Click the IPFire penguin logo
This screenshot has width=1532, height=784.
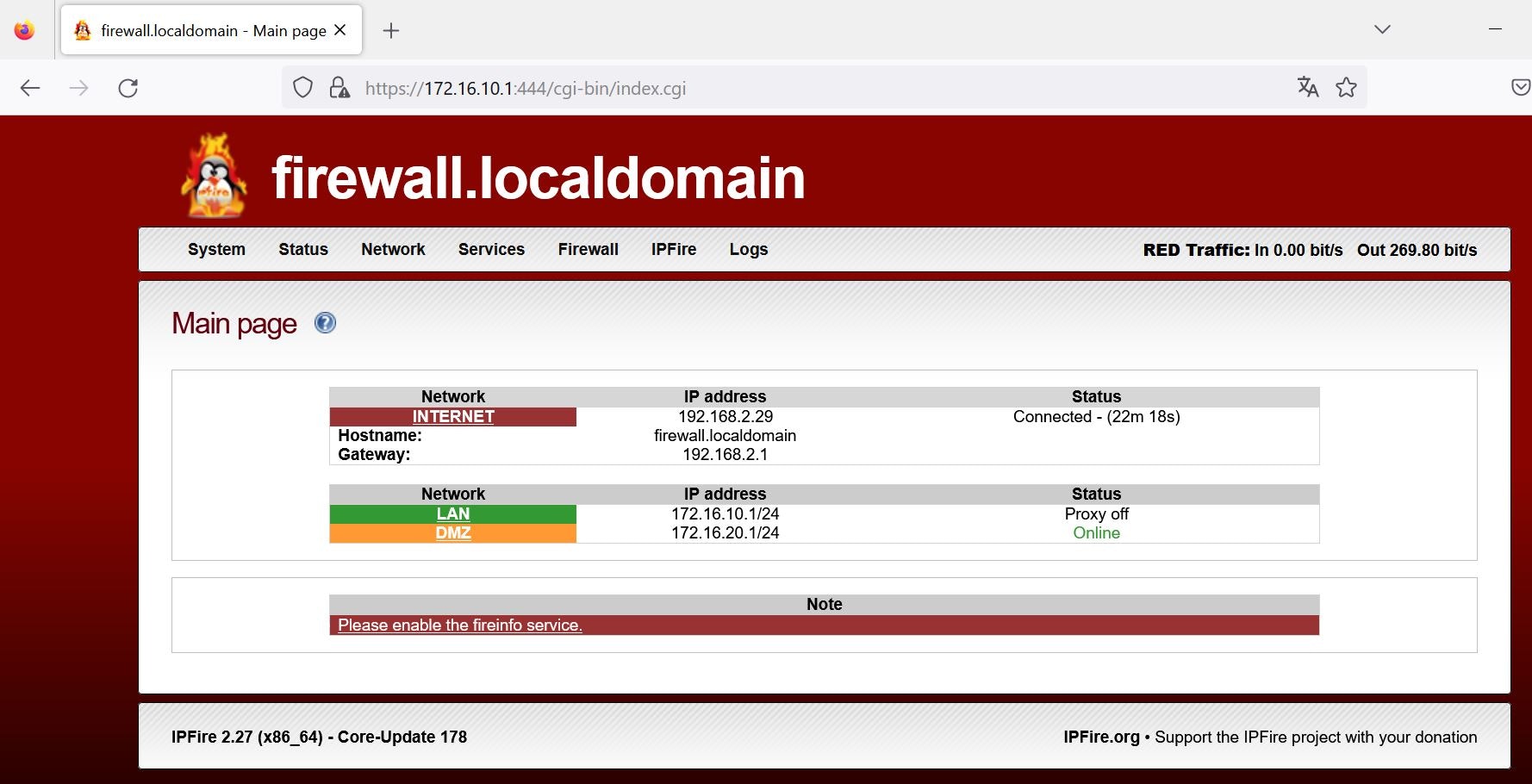pyautogui.click(x=214, y=176)
